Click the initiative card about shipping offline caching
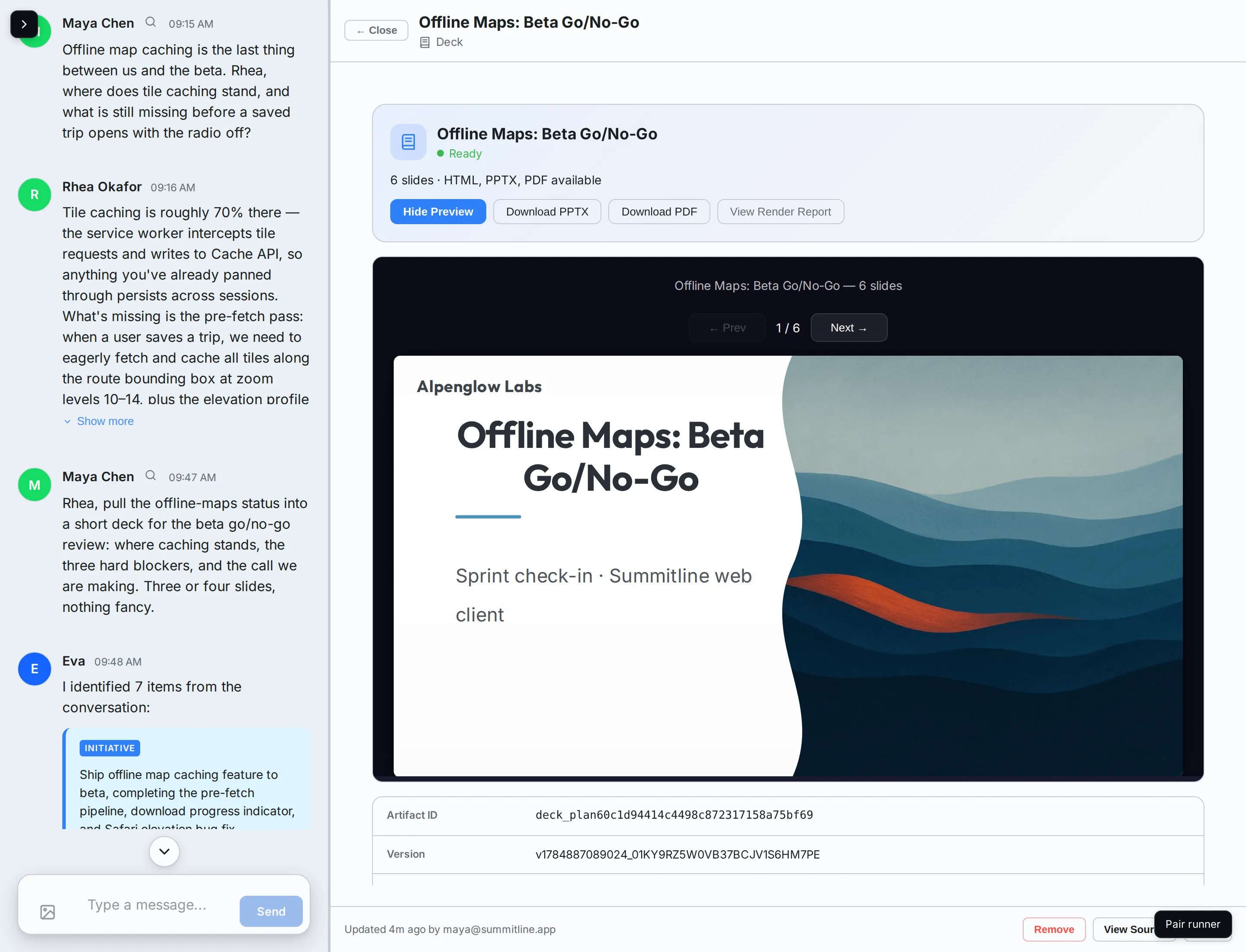Image resolution: width=1246 pixels, height=952 pixels. pyautogui.click(x=187, y=779)
